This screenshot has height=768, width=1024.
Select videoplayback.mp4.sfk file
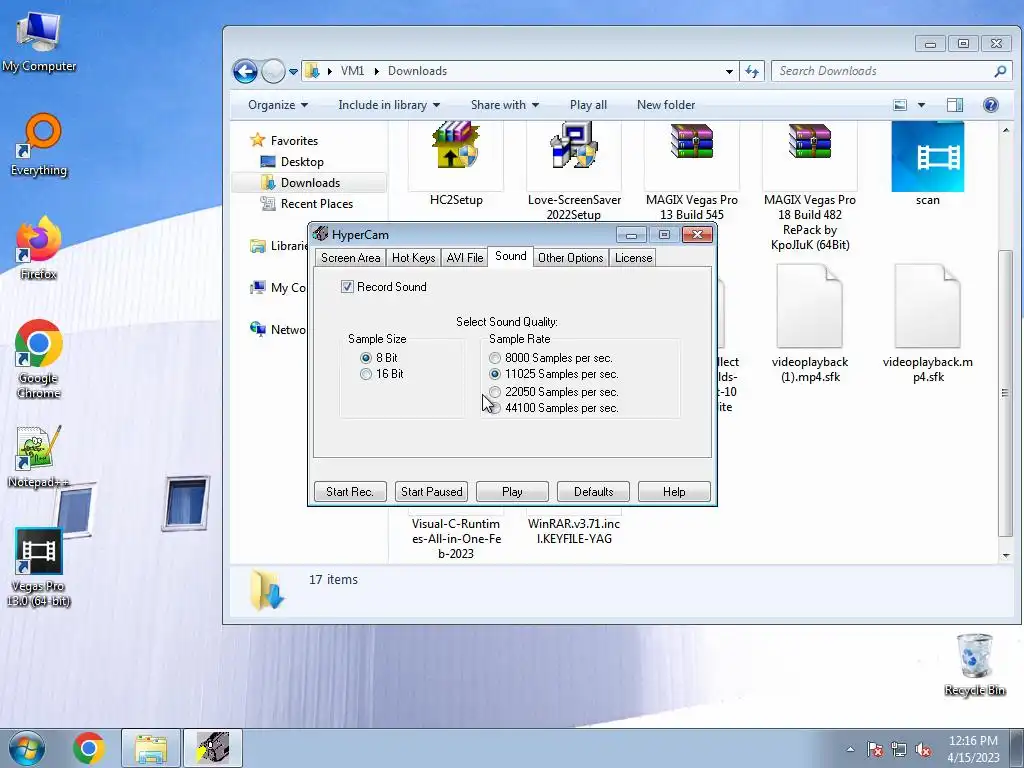[x=927, y=323]
